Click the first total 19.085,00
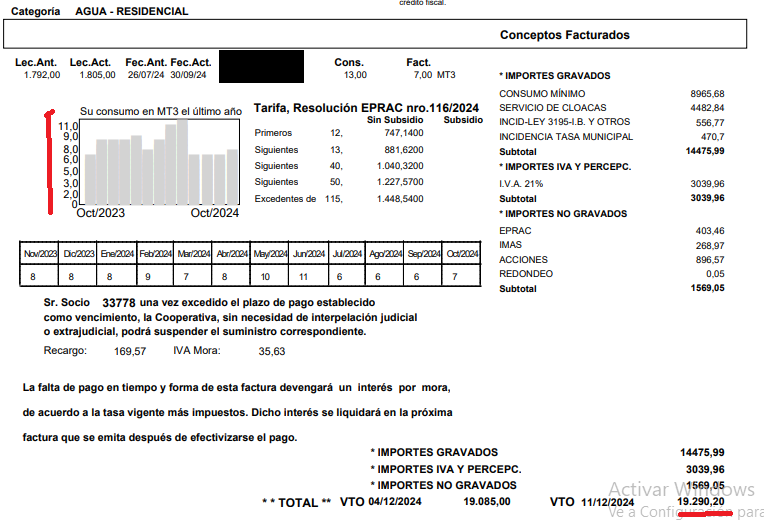 point(487,502)
